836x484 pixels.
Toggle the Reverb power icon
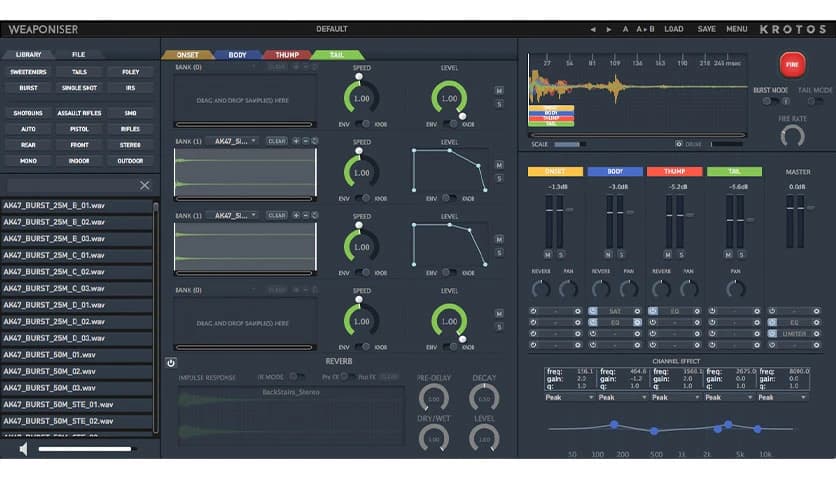171,363
